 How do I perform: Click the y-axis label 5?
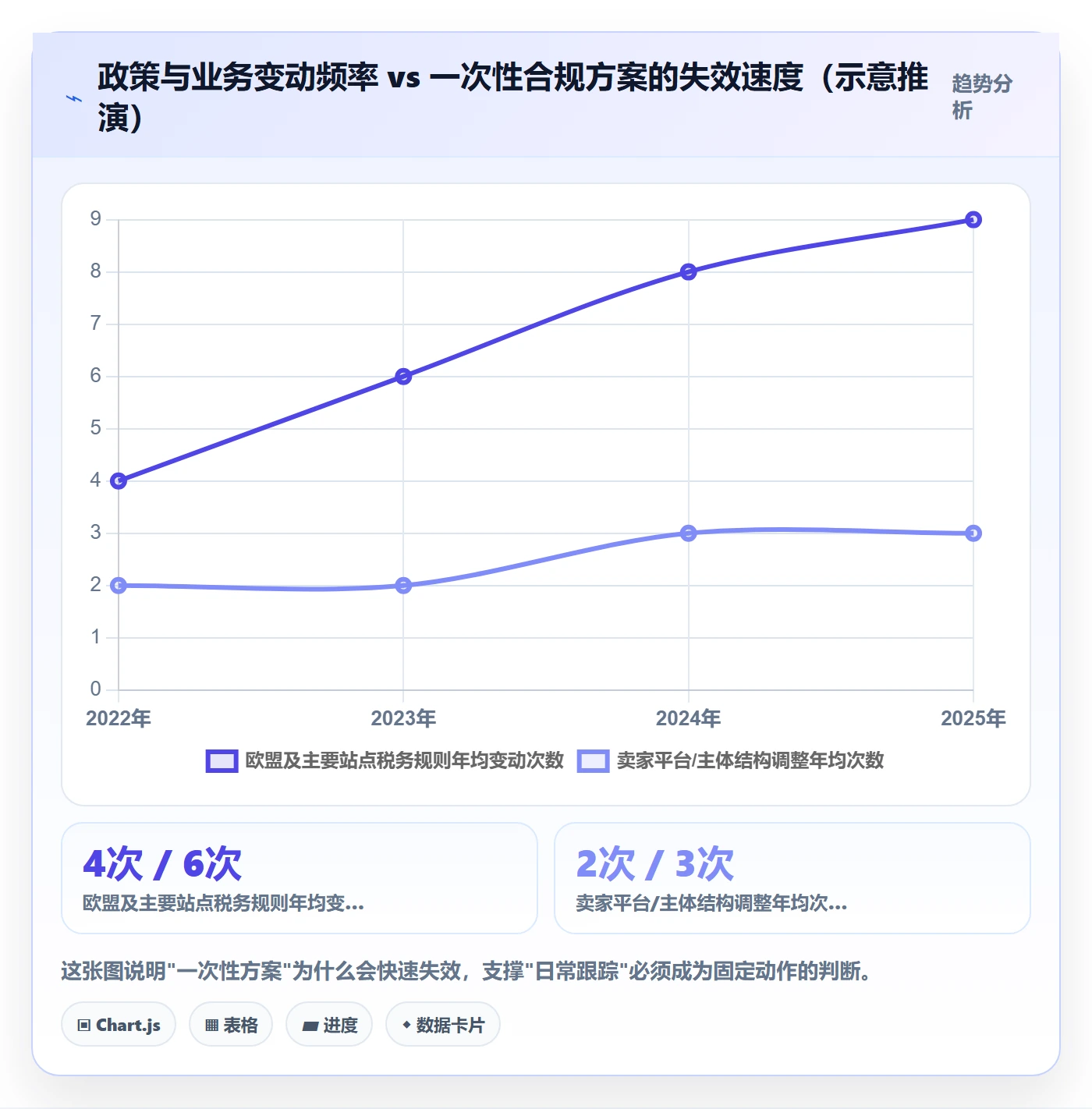(x=95, y=428)
